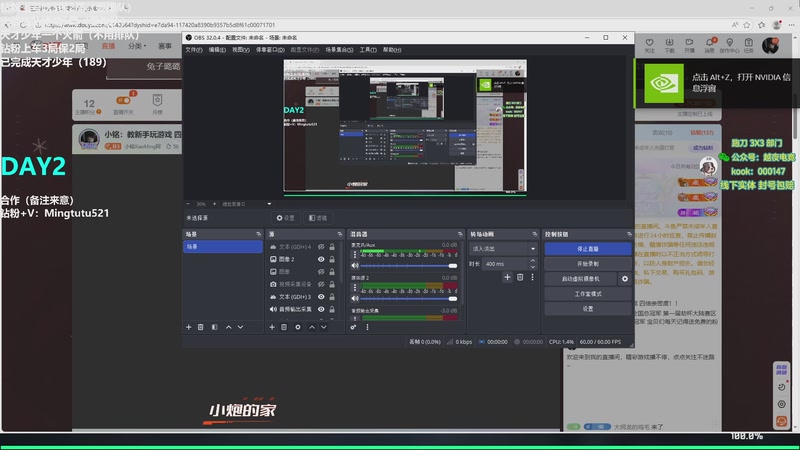The height and width of the screenshot is (450, 800).
Task: Undock the controls panel
Action: [629, 234]
